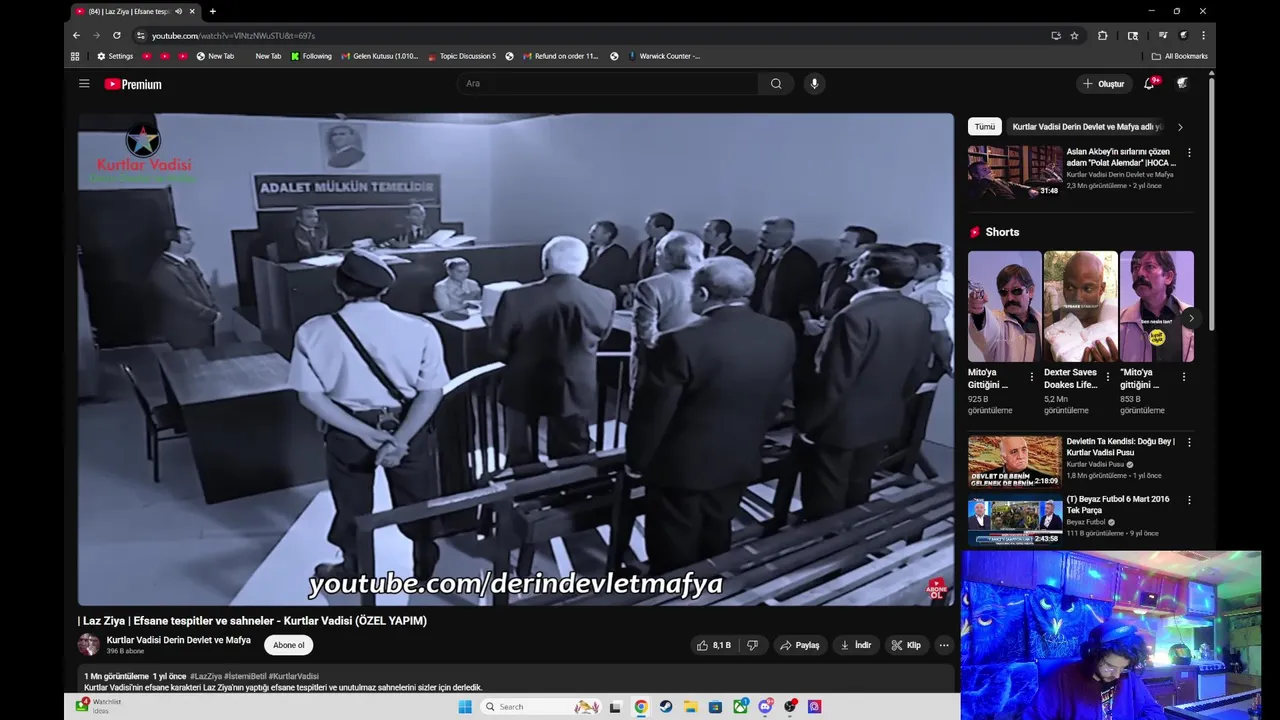Open the Following bookmark
The width and height of the screenshot is (1280, 720).
pos(311,56)
